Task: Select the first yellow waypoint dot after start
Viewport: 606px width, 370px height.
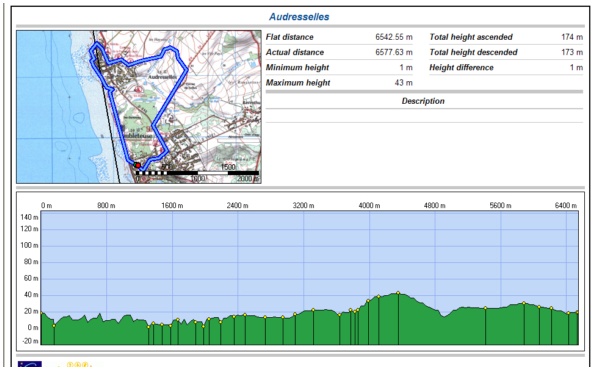Action: tap(54, 326)
